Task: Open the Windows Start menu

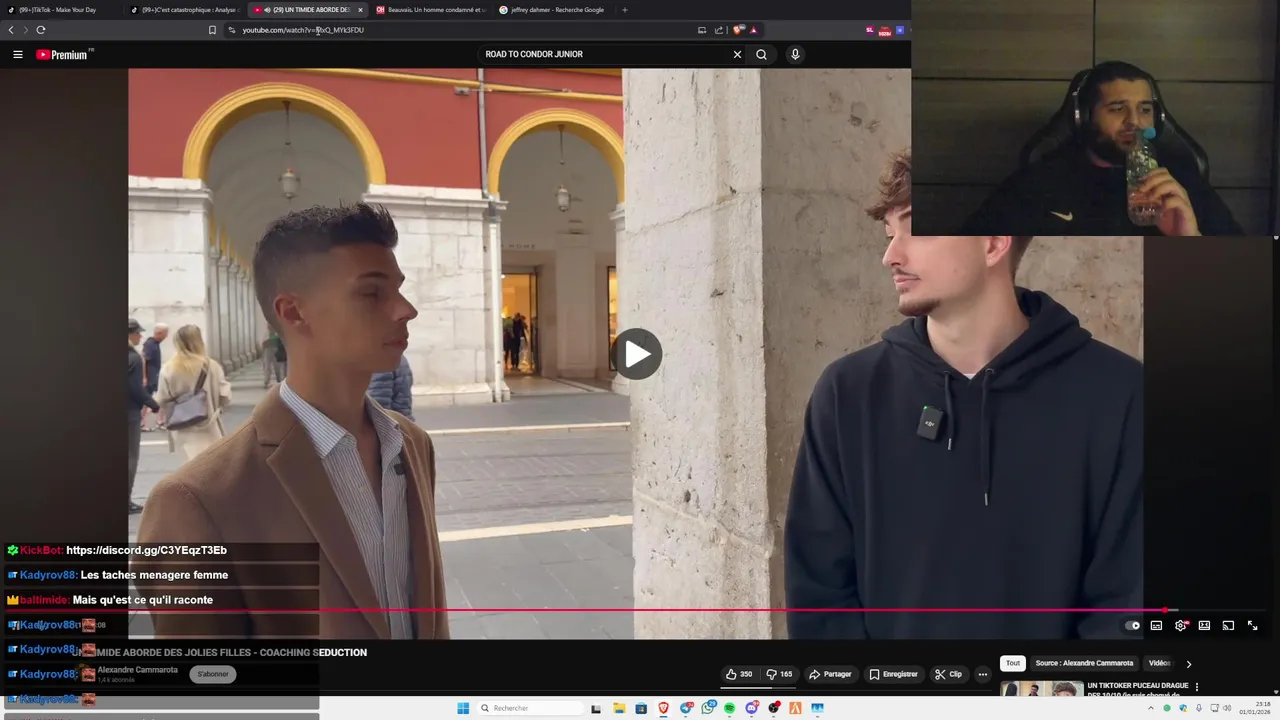Action: [463, 708]
